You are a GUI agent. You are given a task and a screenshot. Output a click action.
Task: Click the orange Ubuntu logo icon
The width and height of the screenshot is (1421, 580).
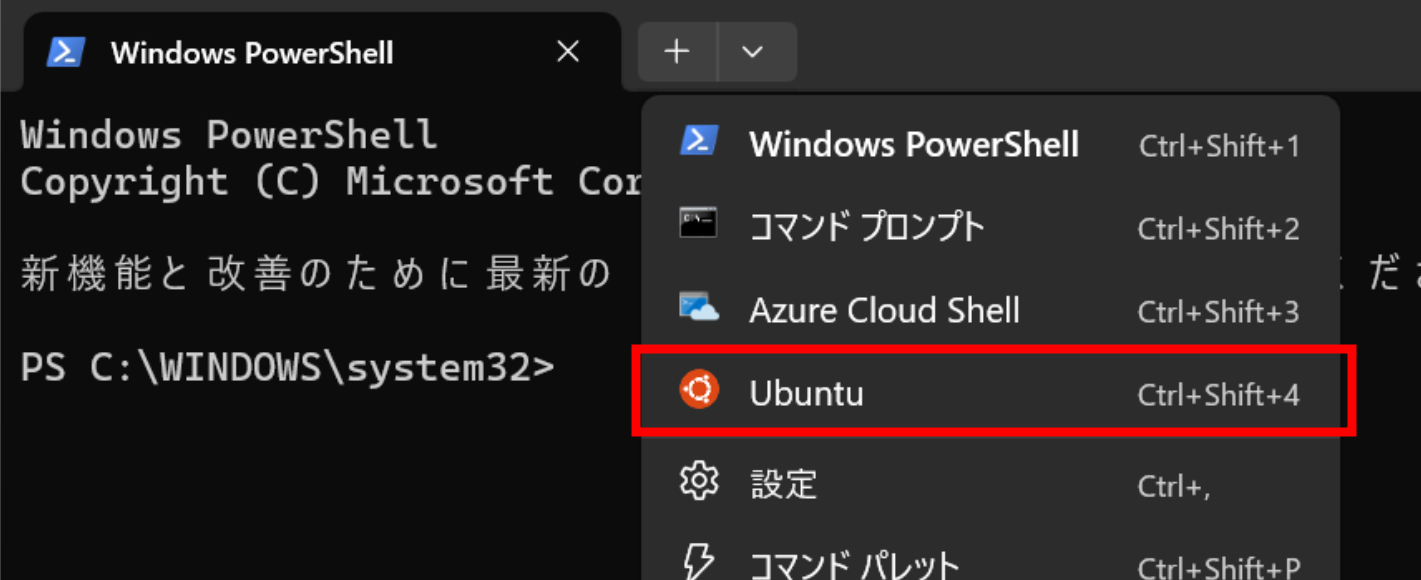tap(699, 391)
